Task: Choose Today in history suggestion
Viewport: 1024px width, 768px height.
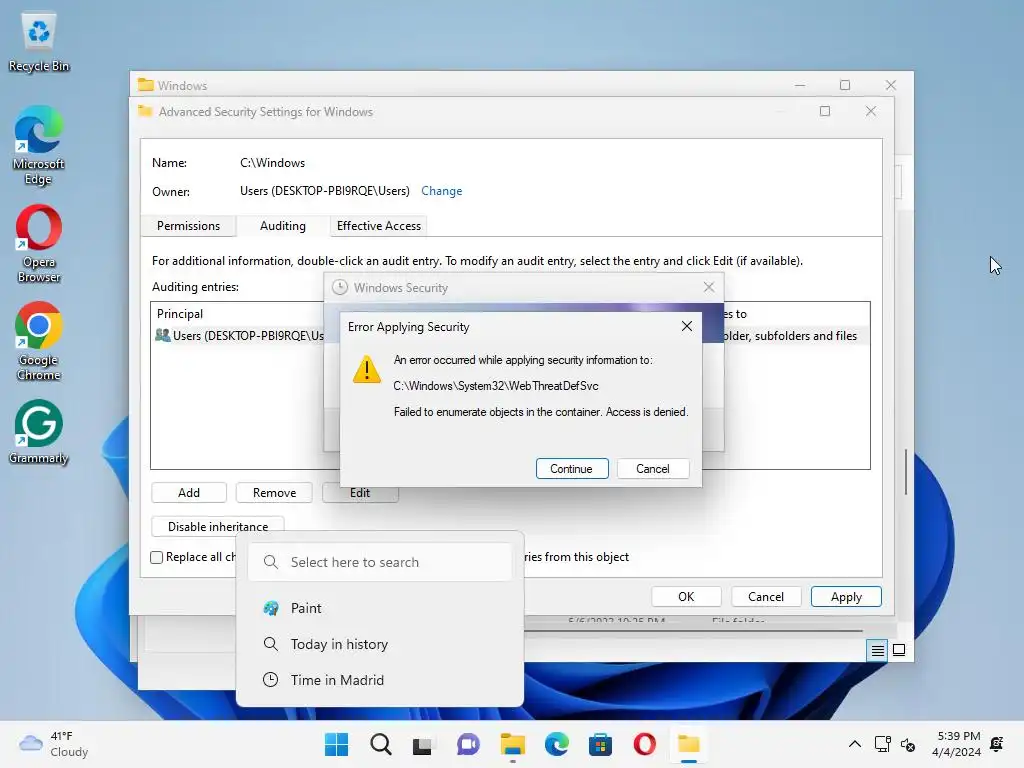Action: pos(380,644)
